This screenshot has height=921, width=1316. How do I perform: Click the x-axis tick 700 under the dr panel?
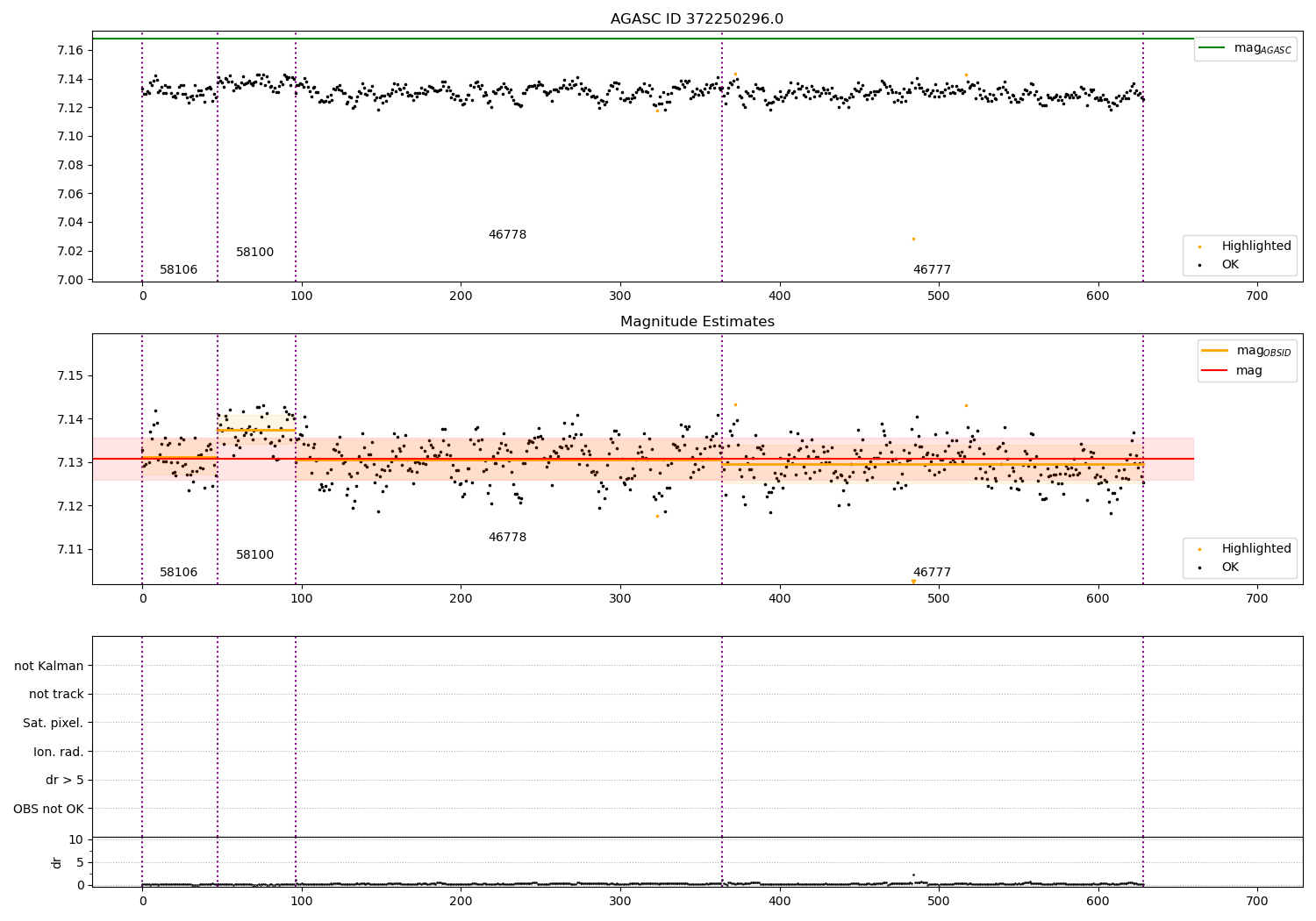pos(1257,902)
